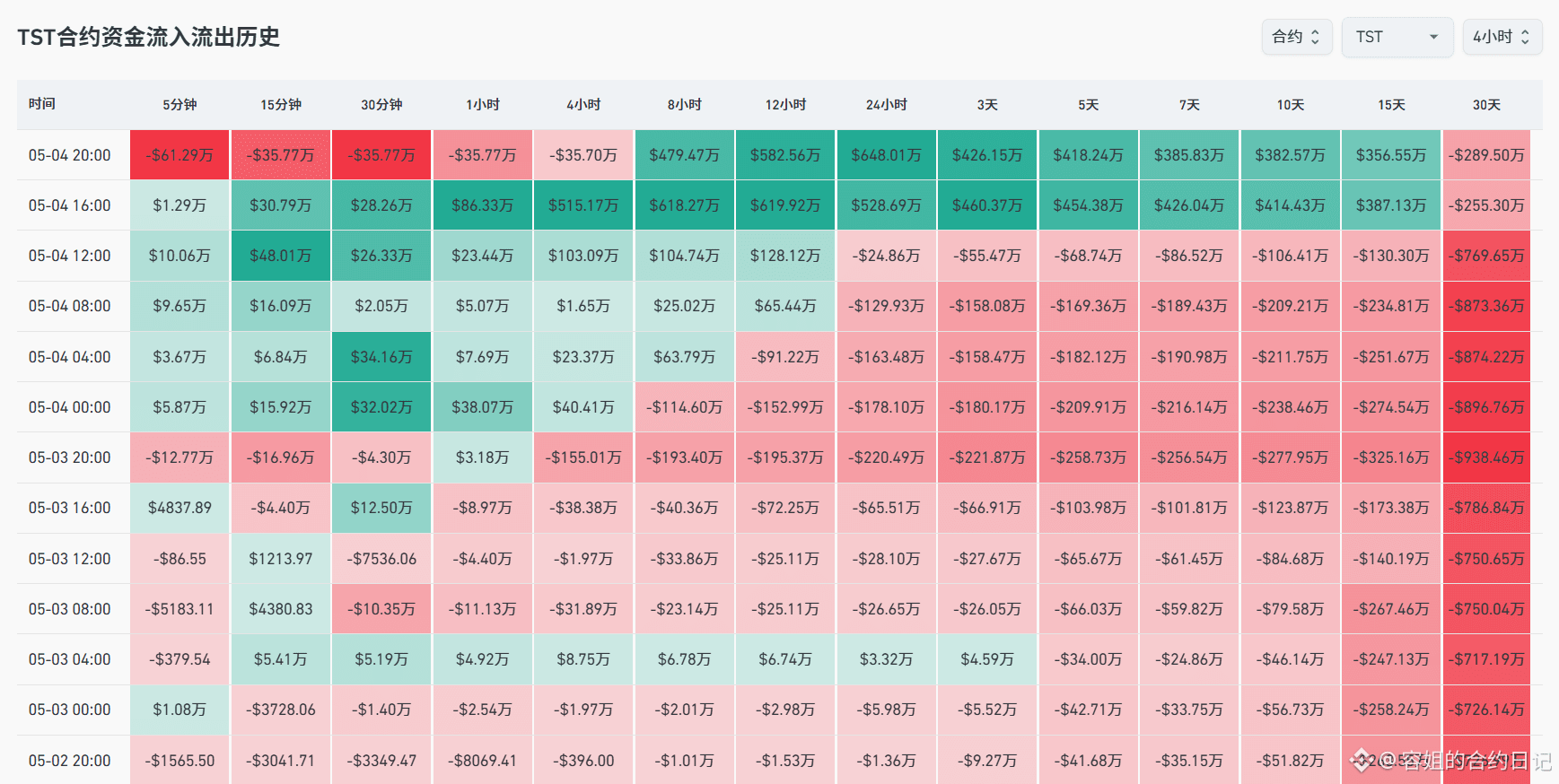Click the $4837.89 cell

click(180, 508)
